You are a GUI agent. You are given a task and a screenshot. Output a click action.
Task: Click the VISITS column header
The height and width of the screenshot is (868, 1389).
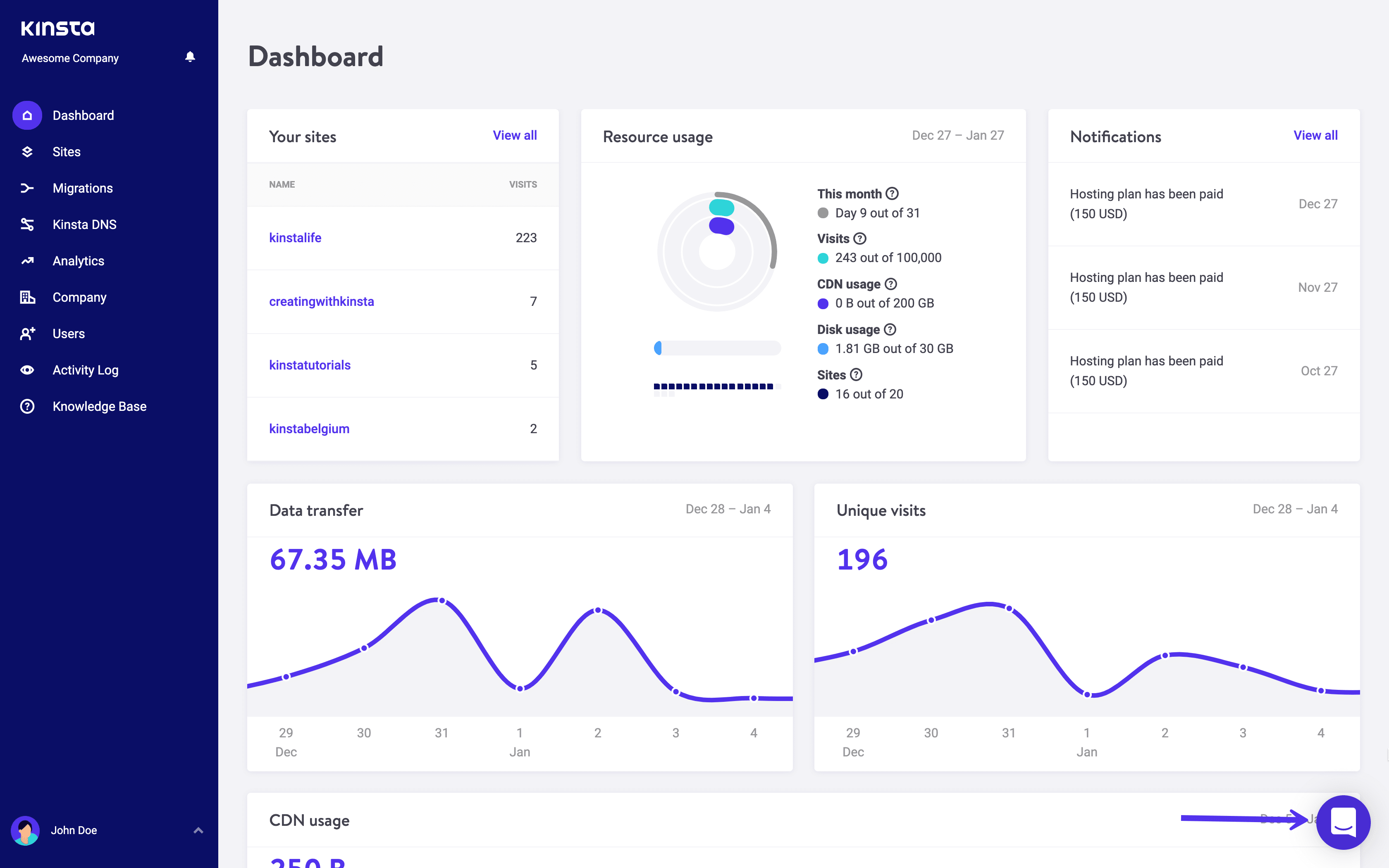(x=523, y=184)
